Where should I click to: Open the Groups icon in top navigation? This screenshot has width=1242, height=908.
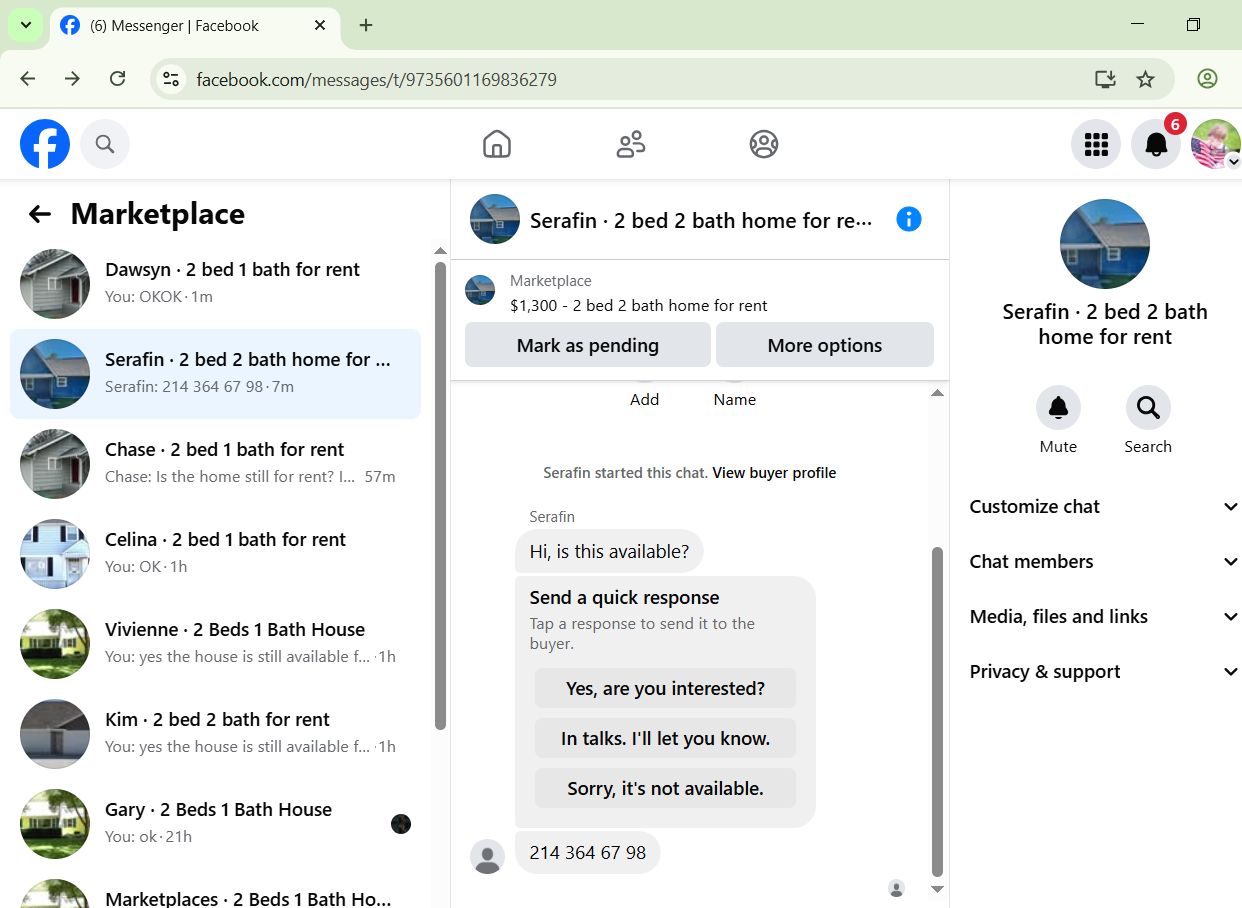pos(764,144)
